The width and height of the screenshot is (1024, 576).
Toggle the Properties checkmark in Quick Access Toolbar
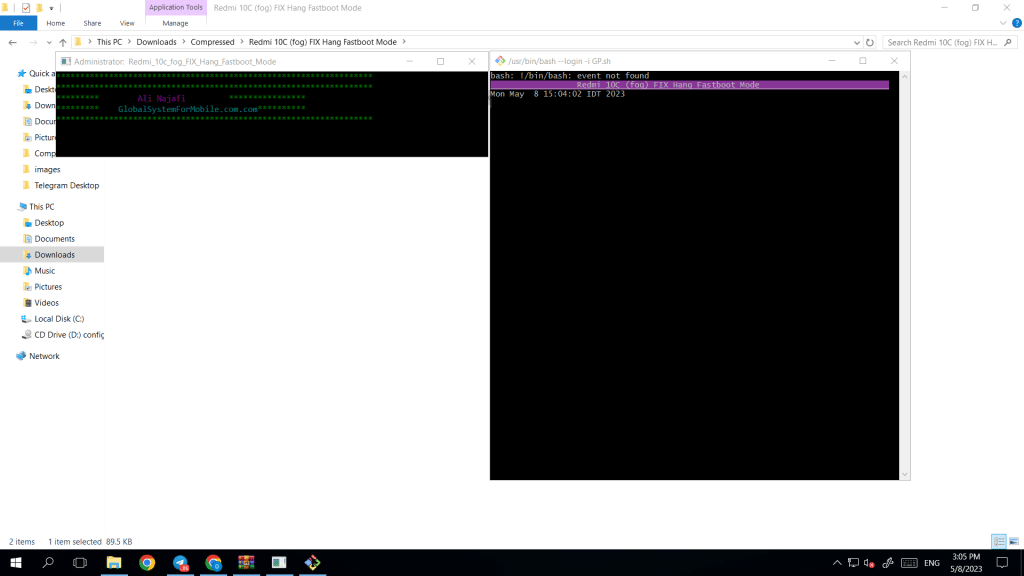[26, 8]
